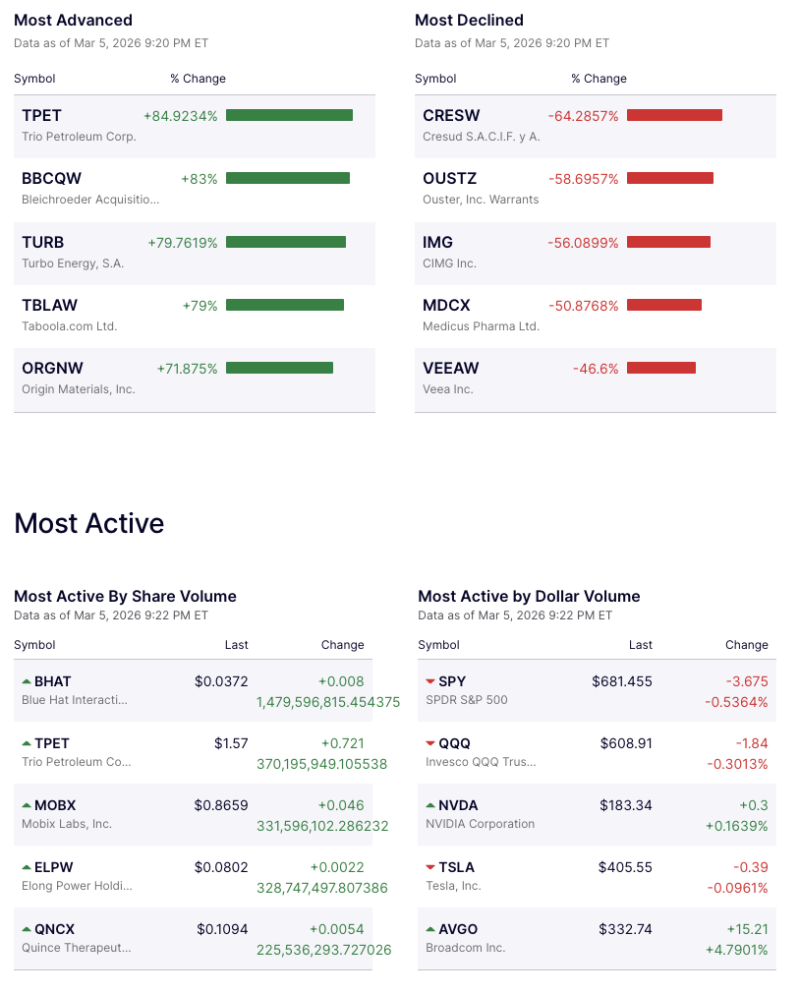Sort by the % Change column header

[197, 78]
